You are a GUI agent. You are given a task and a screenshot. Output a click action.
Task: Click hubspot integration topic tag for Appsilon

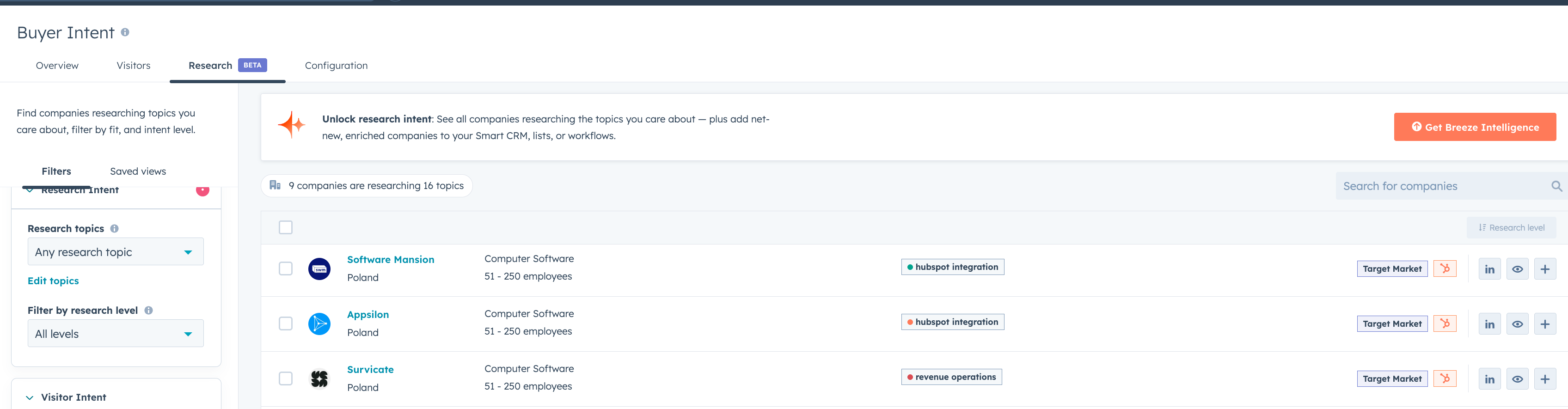pyautogui.click(x=953, y=321)
